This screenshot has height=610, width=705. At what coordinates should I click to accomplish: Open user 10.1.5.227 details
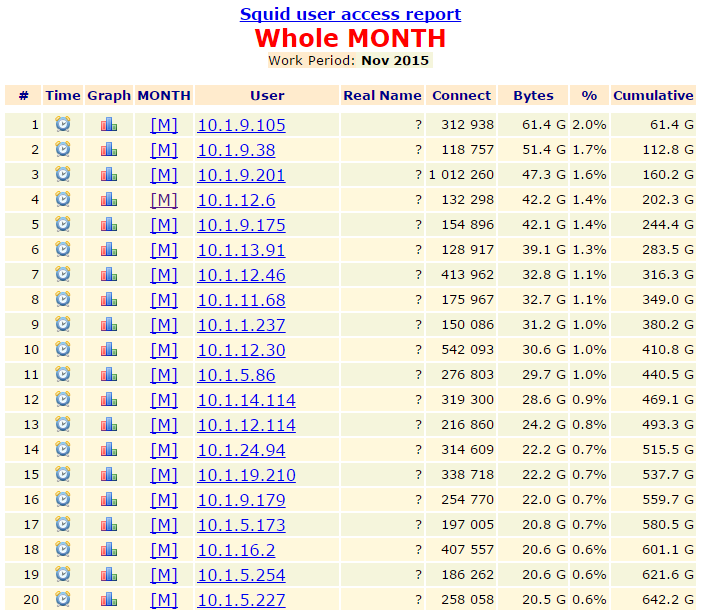pos(241,600)
